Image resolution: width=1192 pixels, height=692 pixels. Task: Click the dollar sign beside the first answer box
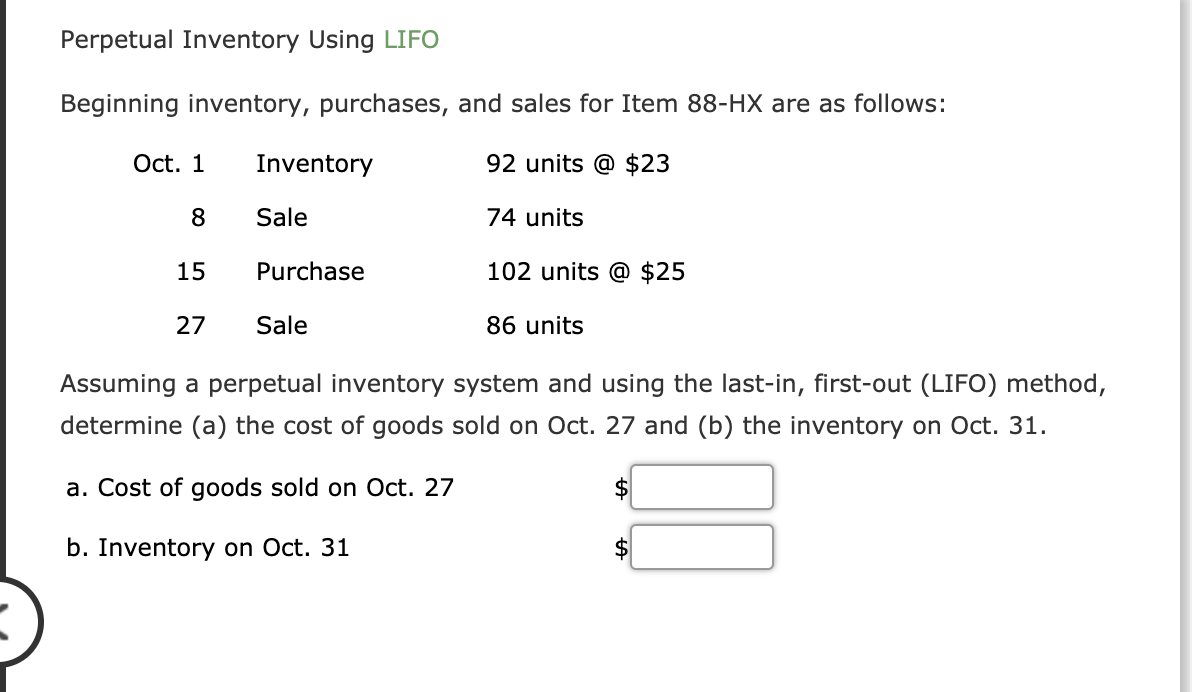[x=620, y=487]
